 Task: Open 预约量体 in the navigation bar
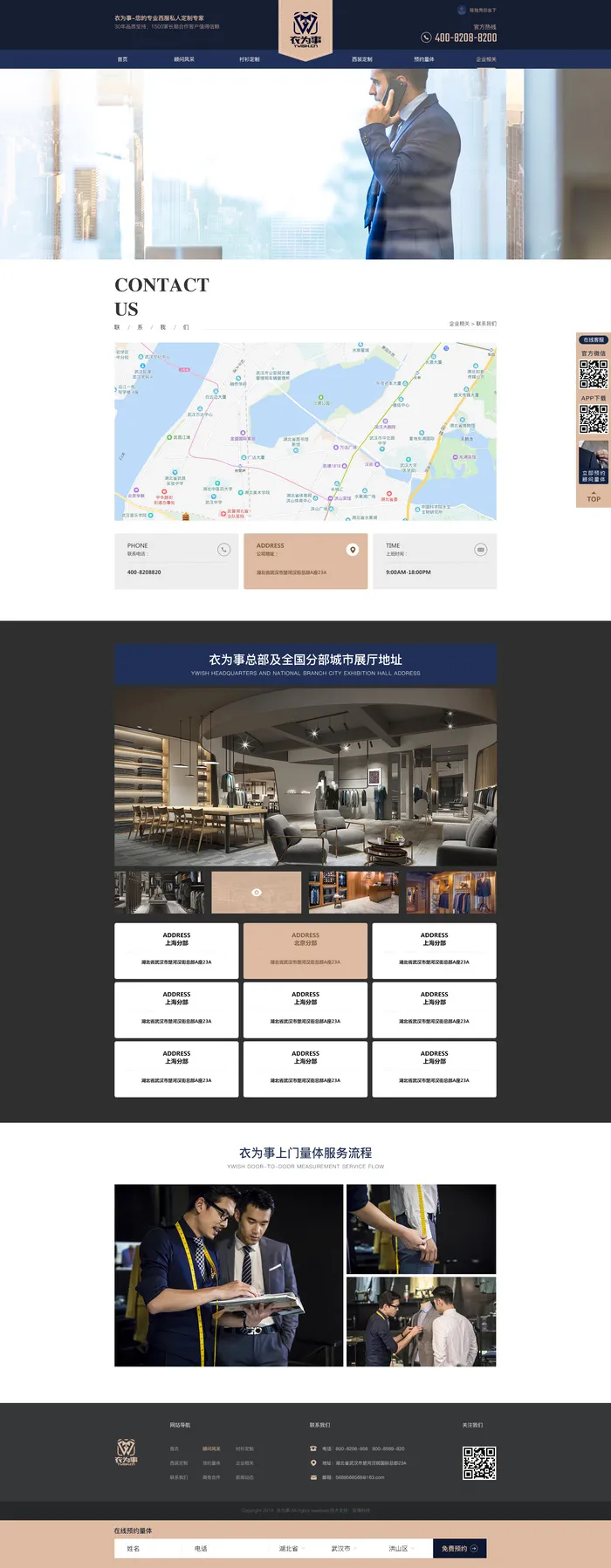[423, 59]
